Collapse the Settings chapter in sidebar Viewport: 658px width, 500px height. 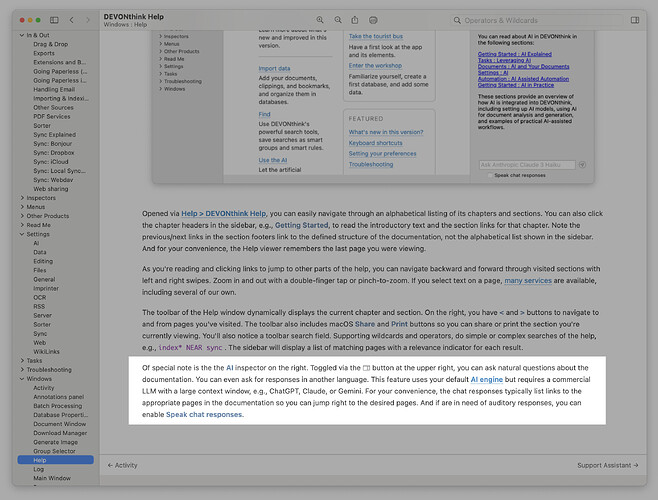coord(20,234)
